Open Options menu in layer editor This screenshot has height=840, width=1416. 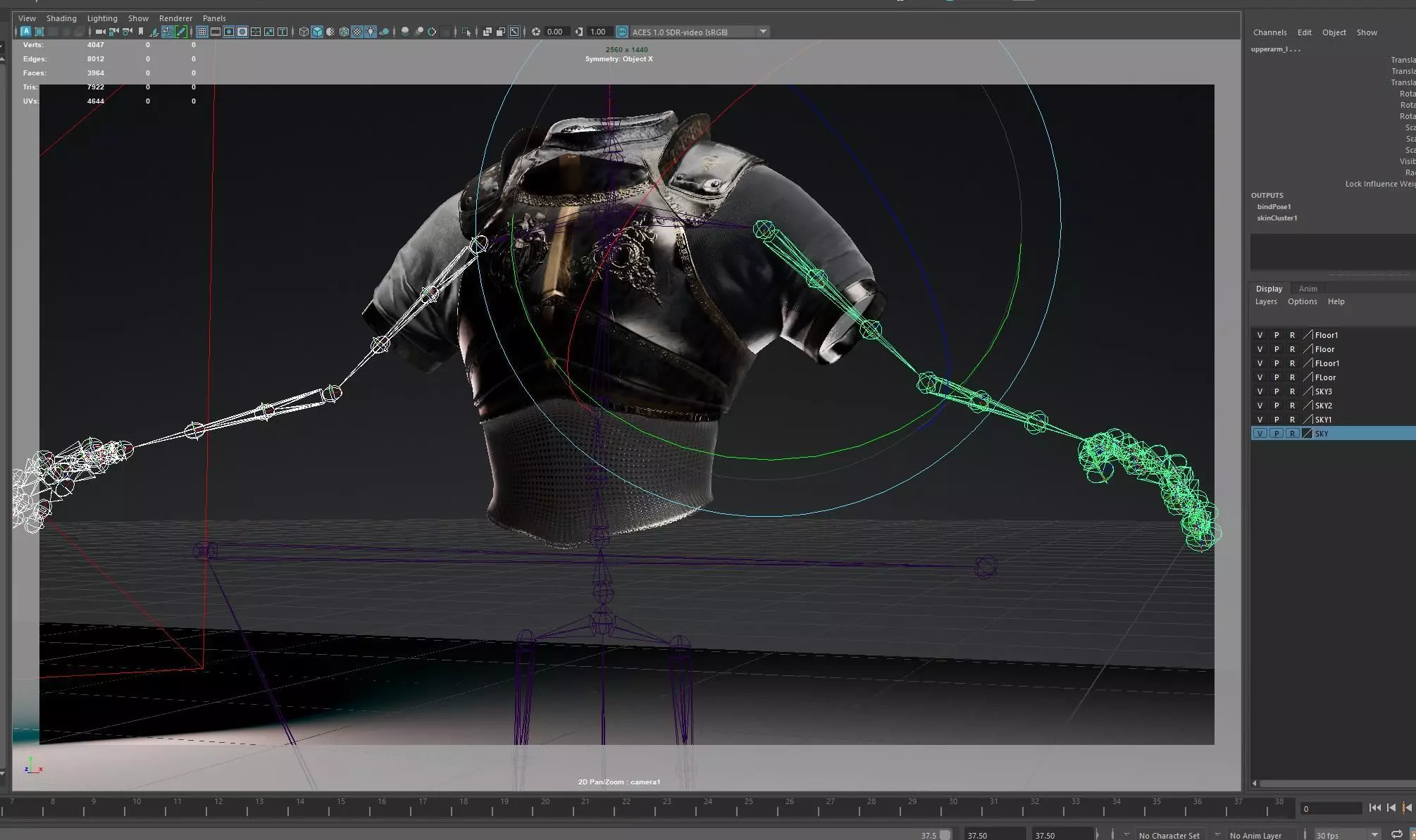(x=1302, y=301)
